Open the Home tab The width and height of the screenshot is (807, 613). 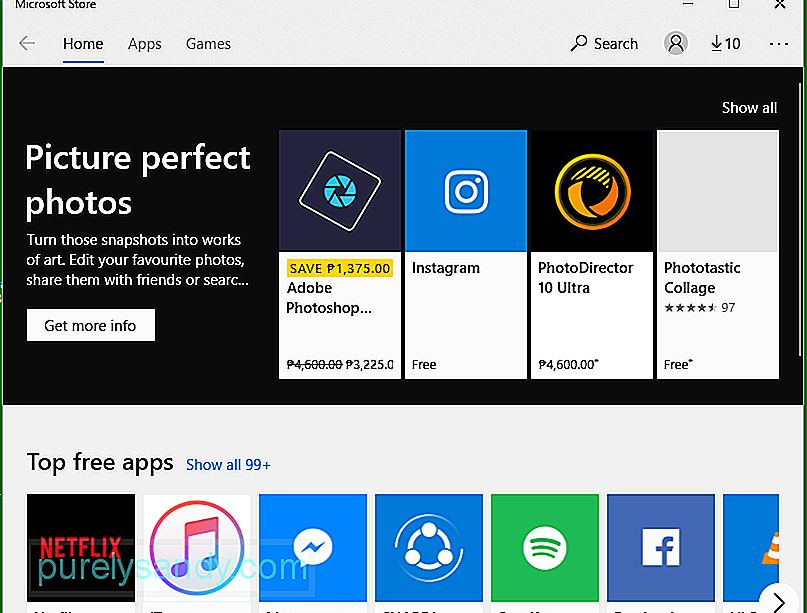tap(83, 44)
